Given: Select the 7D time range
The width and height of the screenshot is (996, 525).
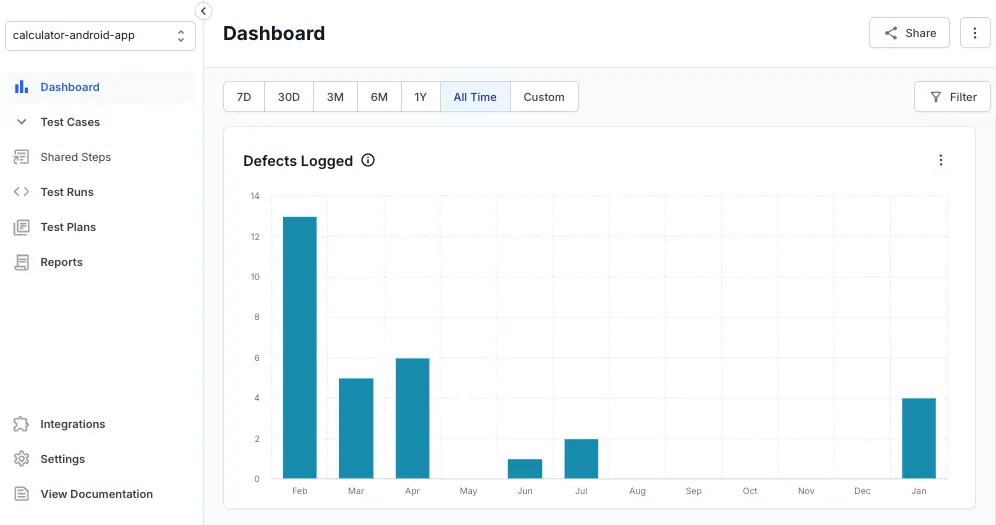Looking at the screenshot, I should point(244,97).
